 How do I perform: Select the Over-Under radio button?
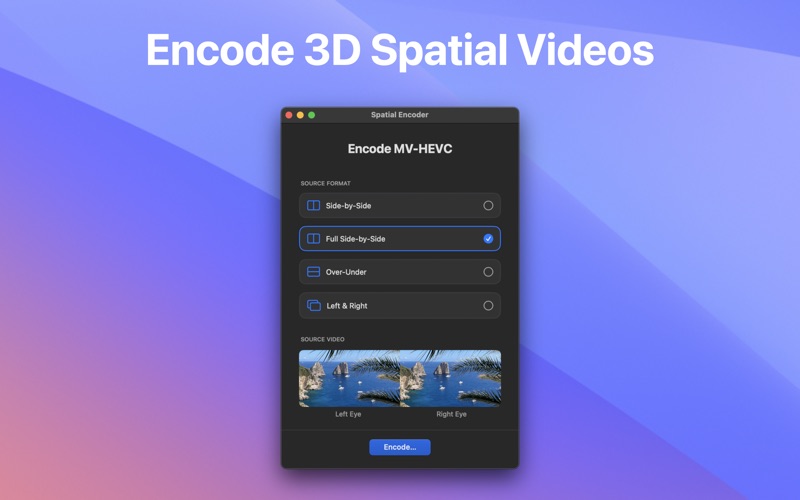click(488, 272)
